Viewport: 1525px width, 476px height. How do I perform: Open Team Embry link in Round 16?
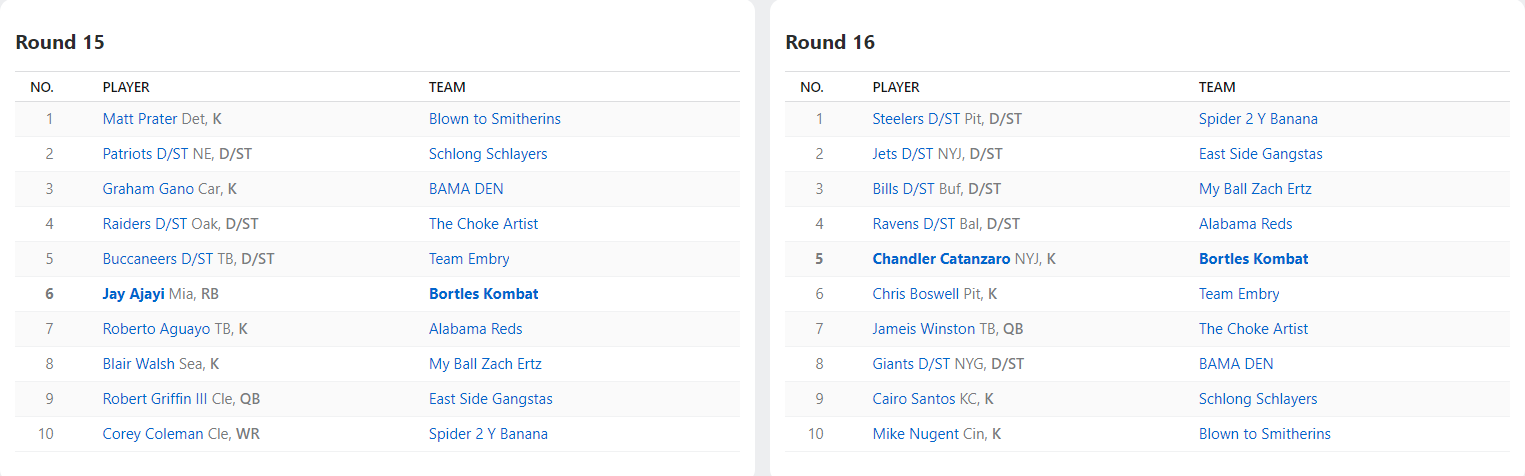(1239, 294)
